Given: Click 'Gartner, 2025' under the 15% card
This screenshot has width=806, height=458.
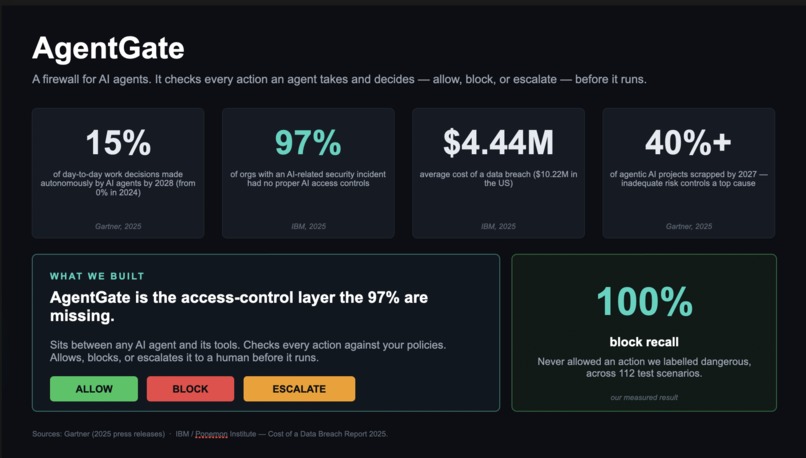Looking at the screenshot, I should point(118,226).
